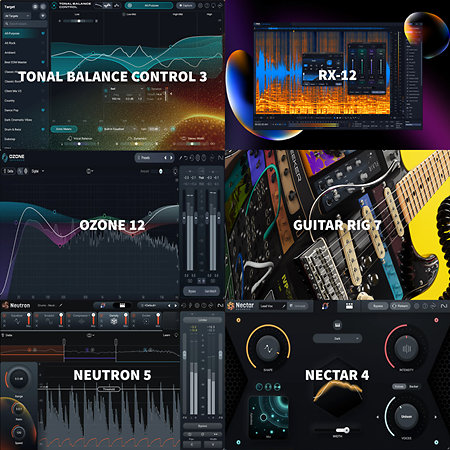Click the Threshold handle in Neutron's waveform
This screenshot has width=450, height=450.
[x=109, y=389]
